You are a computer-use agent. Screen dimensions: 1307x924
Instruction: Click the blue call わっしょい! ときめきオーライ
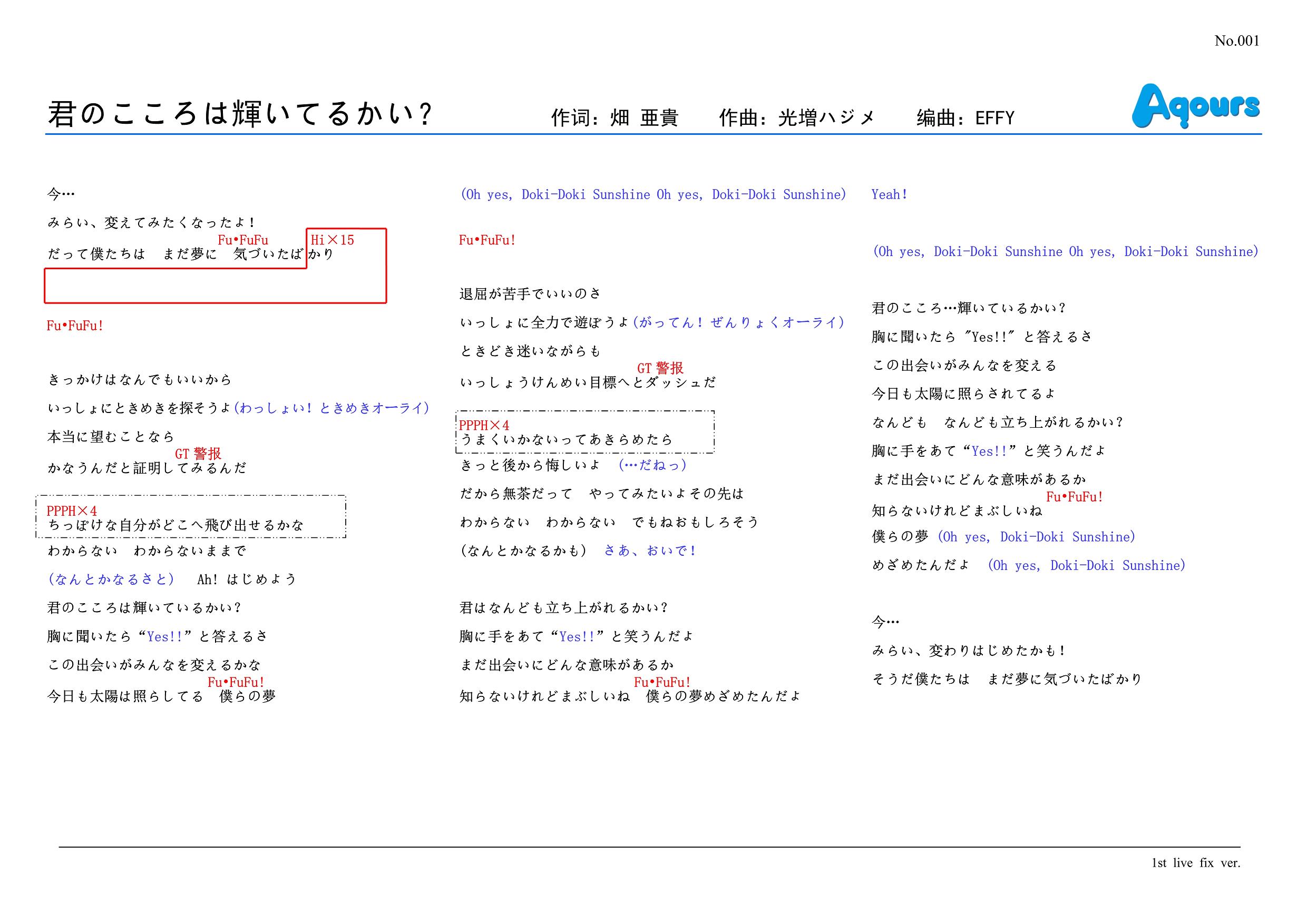332,408
